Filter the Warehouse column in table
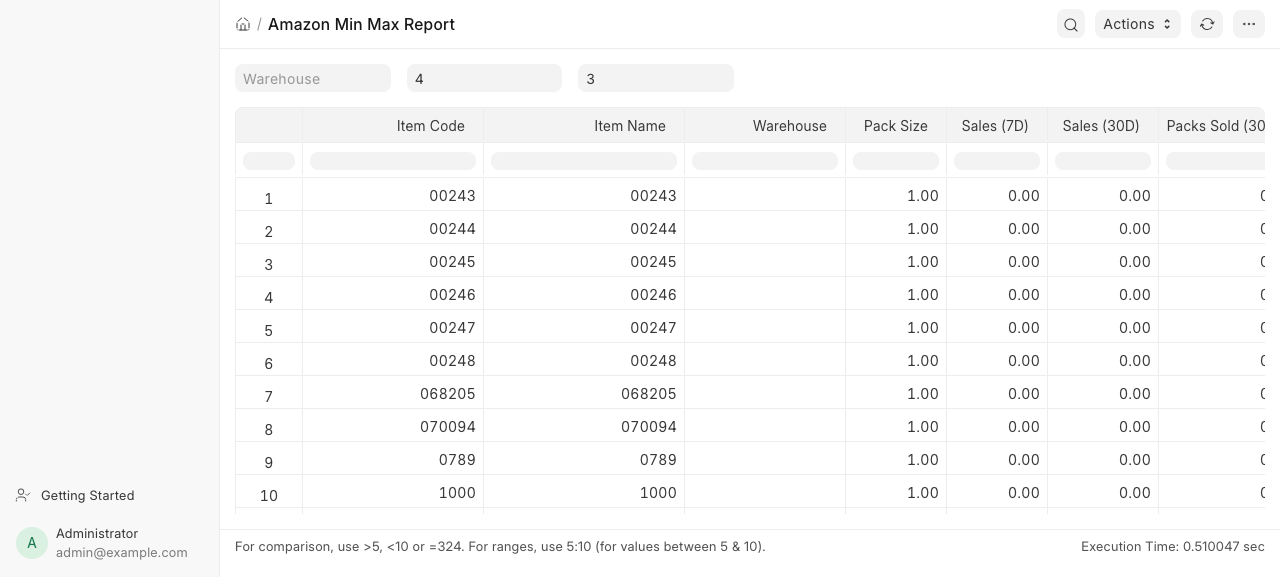Viewport: 1280px width, 577px height. (x=765, y=161)
